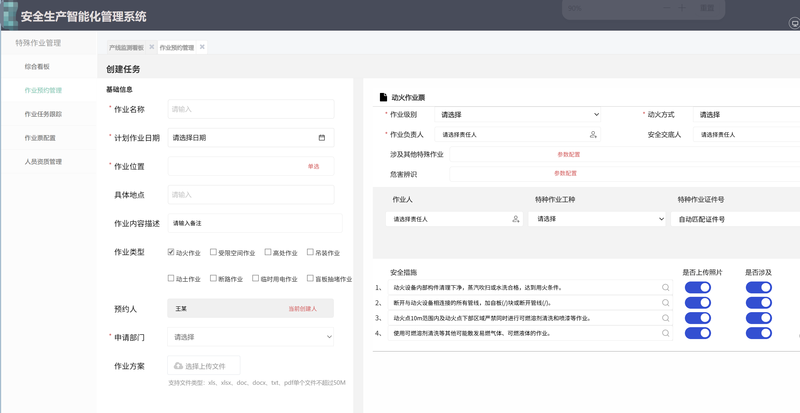
Task: Click 单选 link in 作业位置 field
Action: [313, 166]
